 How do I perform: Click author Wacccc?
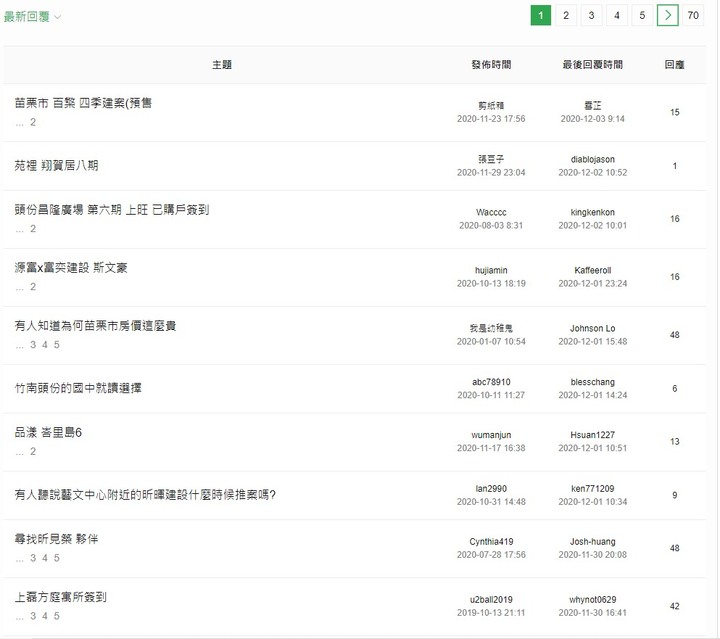tap(491, 213)
